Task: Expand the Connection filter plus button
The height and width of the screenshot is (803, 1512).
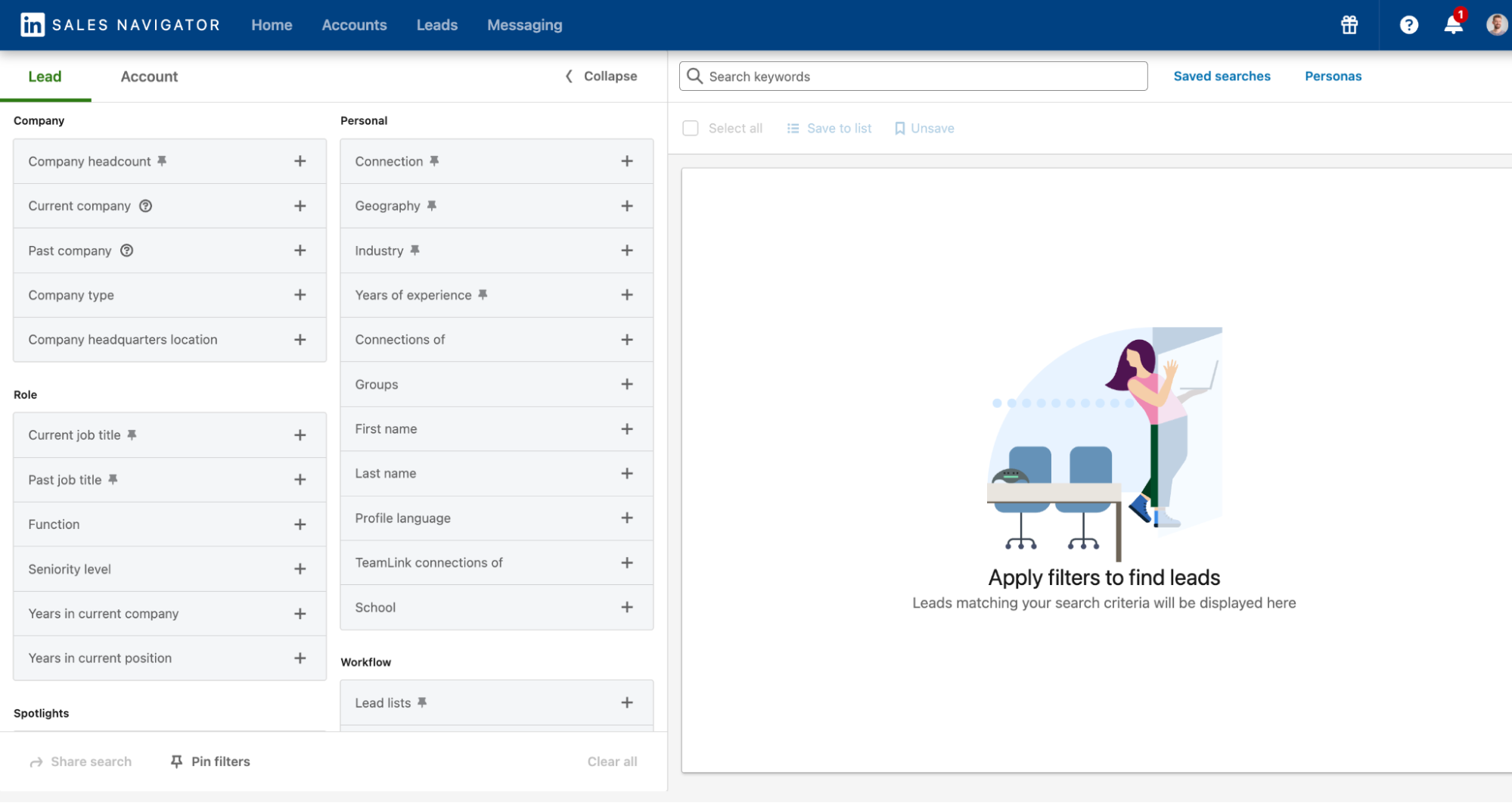Action: pos(627,161)
